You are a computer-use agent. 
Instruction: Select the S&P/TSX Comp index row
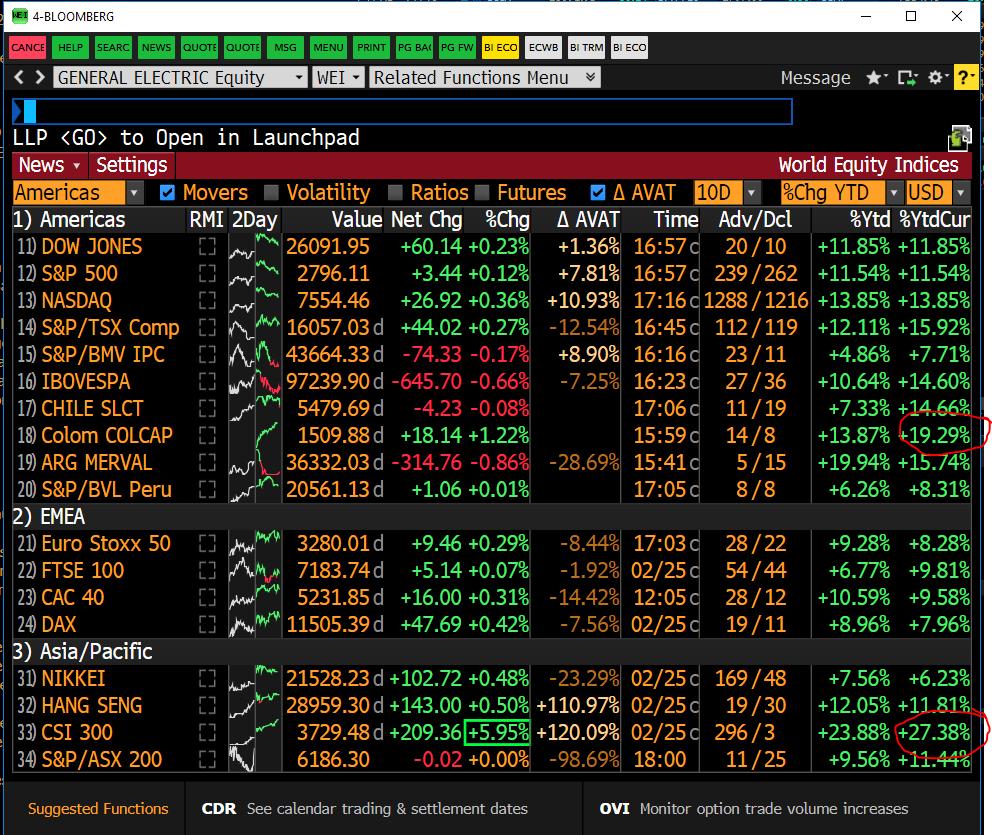tap(492, 328)
